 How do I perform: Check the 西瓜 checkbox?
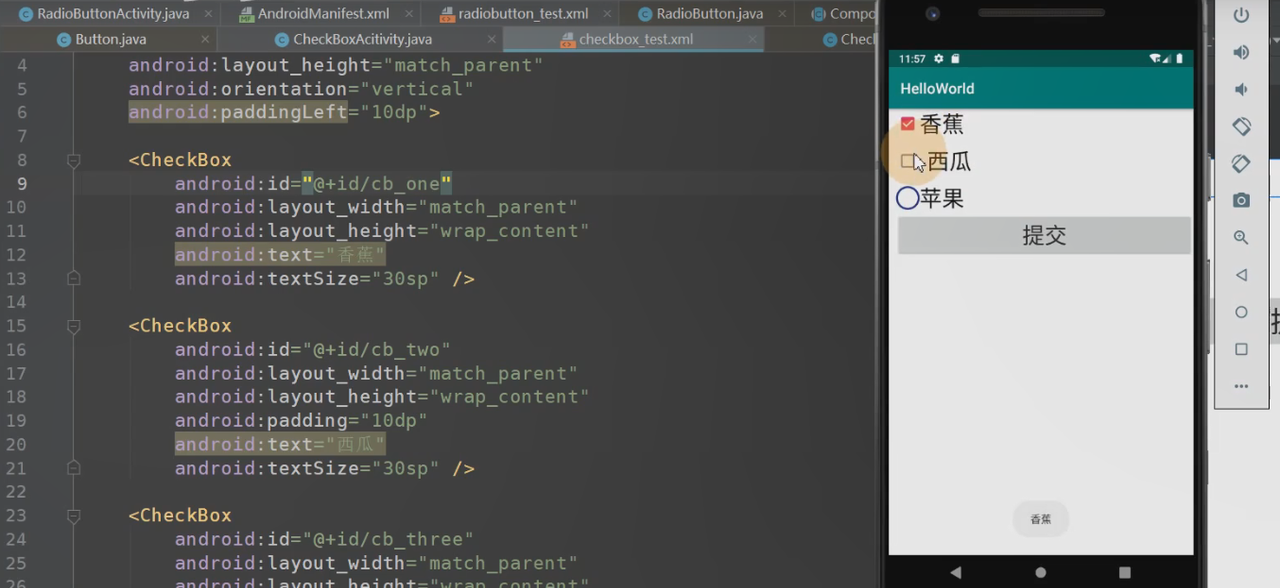(x=908, y=161)
